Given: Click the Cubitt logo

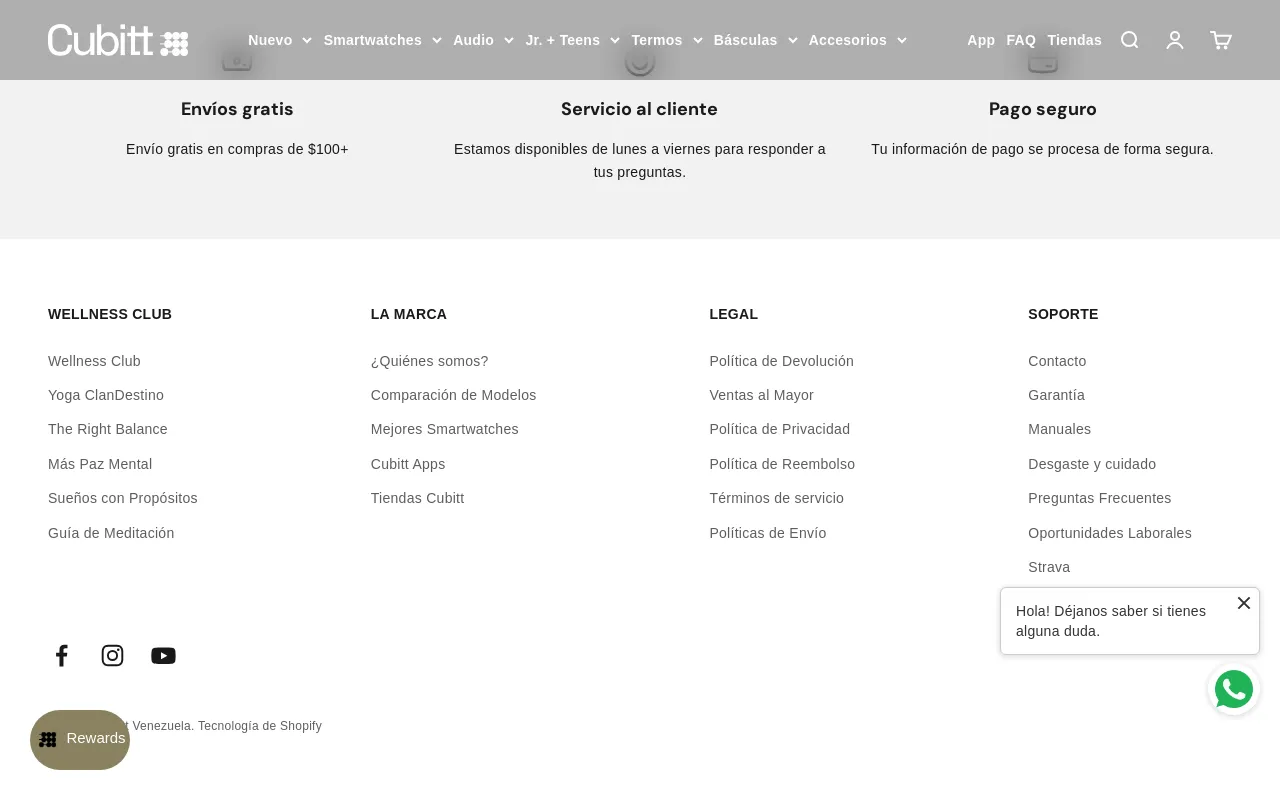Looking at the screenshot, I should tap(117, 40).
